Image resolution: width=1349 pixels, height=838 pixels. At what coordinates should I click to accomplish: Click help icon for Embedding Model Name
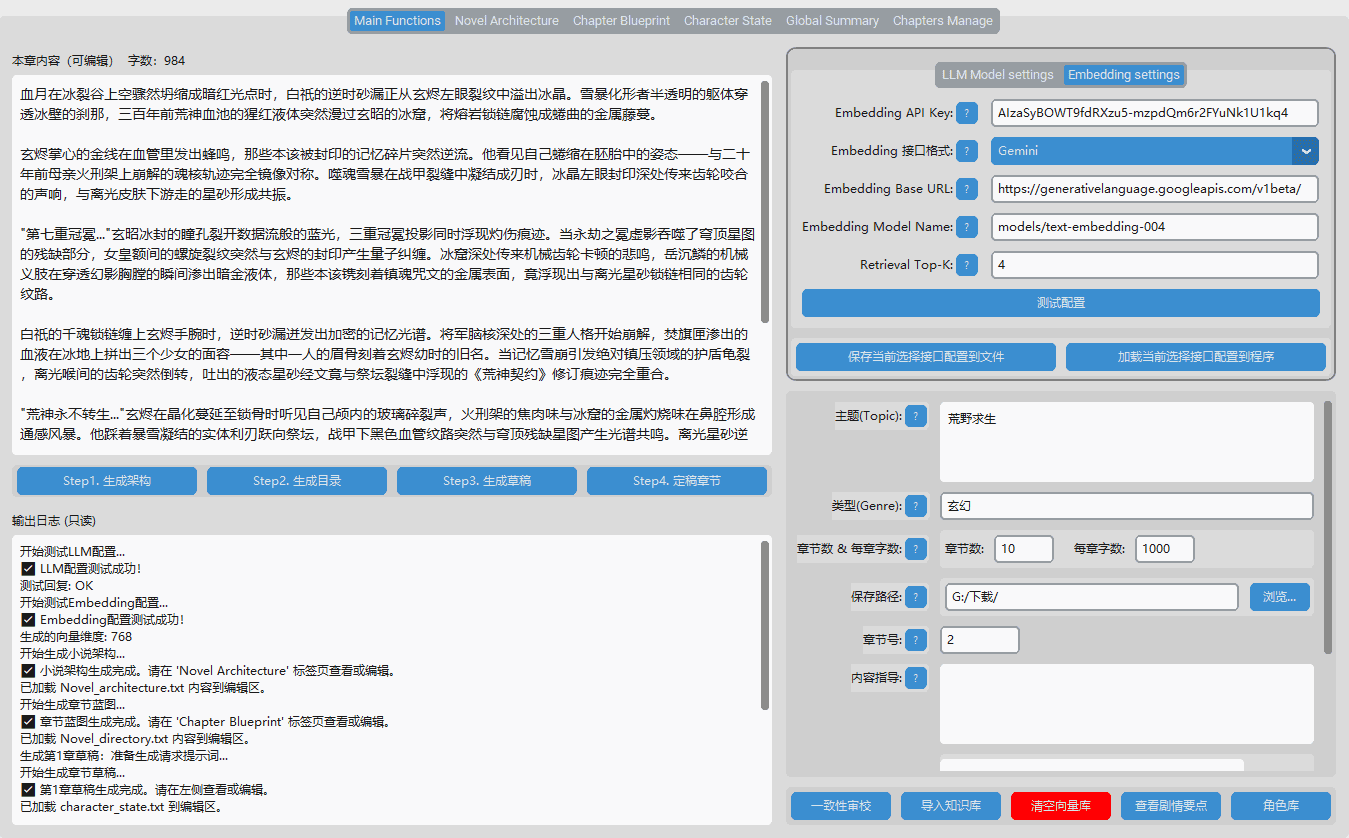point(967,227)
